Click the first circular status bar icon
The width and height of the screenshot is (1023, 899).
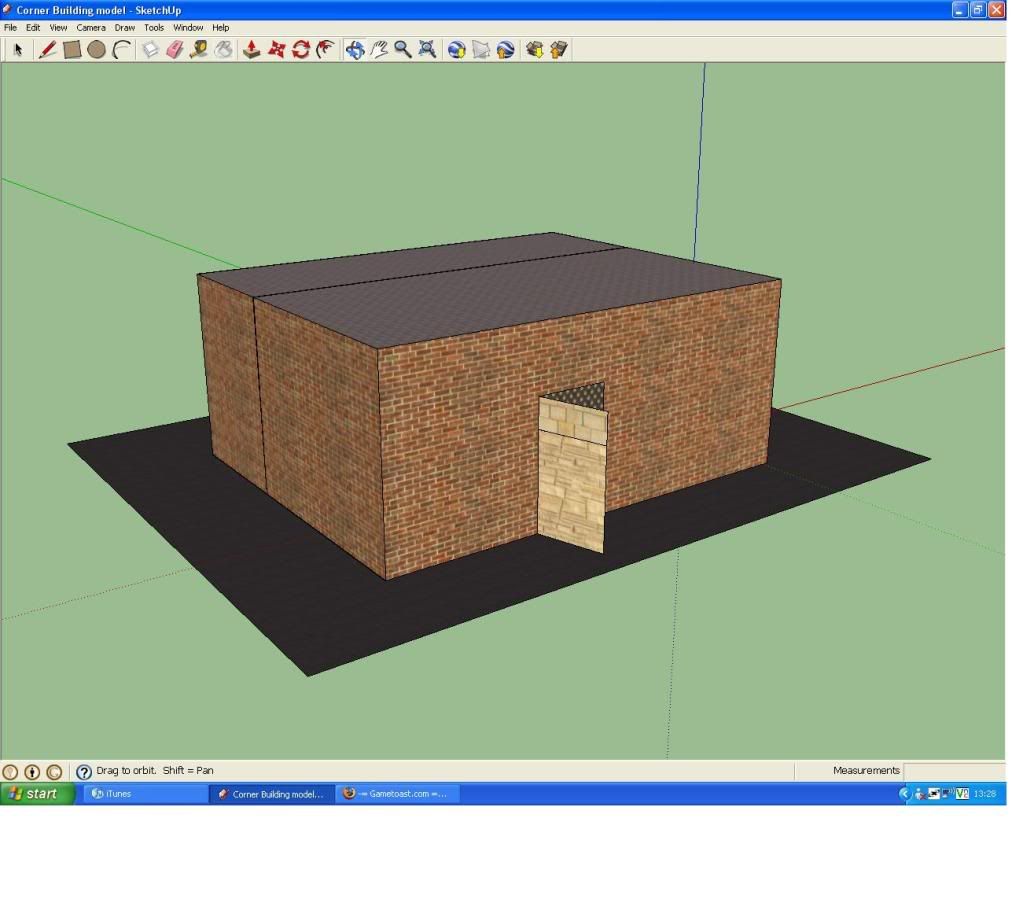point(10,772)
